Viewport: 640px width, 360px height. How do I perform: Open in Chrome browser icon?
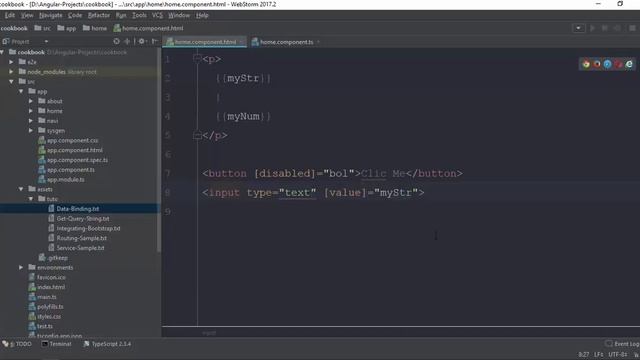click(x=586, y=64)
